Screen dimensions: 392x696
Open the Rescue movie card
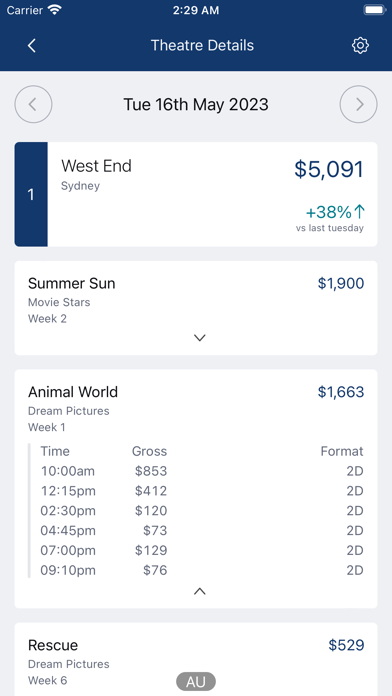point(196,659)
